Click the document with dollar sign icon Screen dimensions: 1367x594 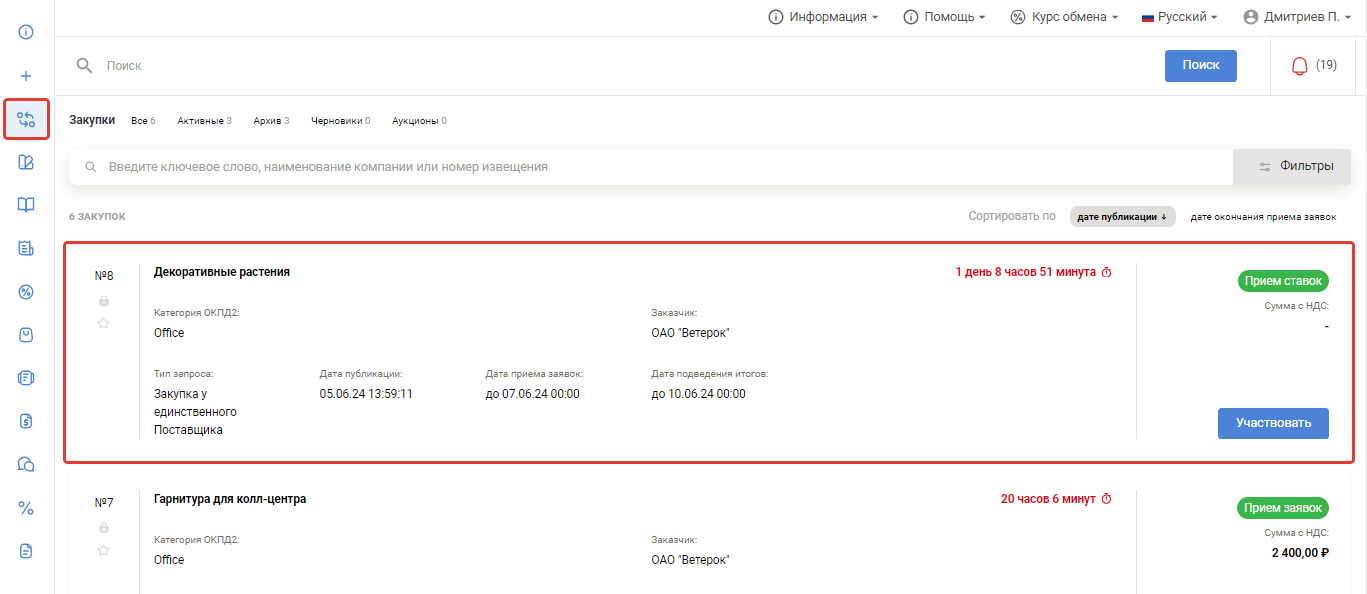(26, 421)
